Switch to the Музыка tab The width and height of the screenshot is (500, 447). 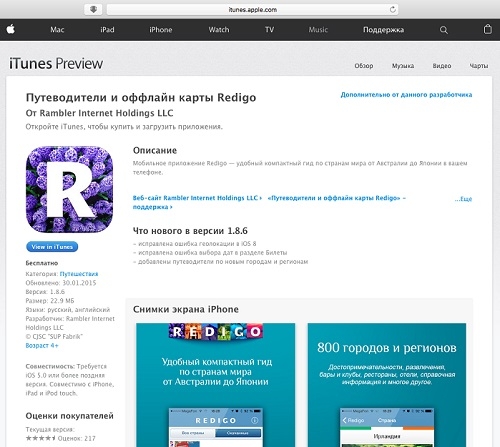click(x=403, y=66)
